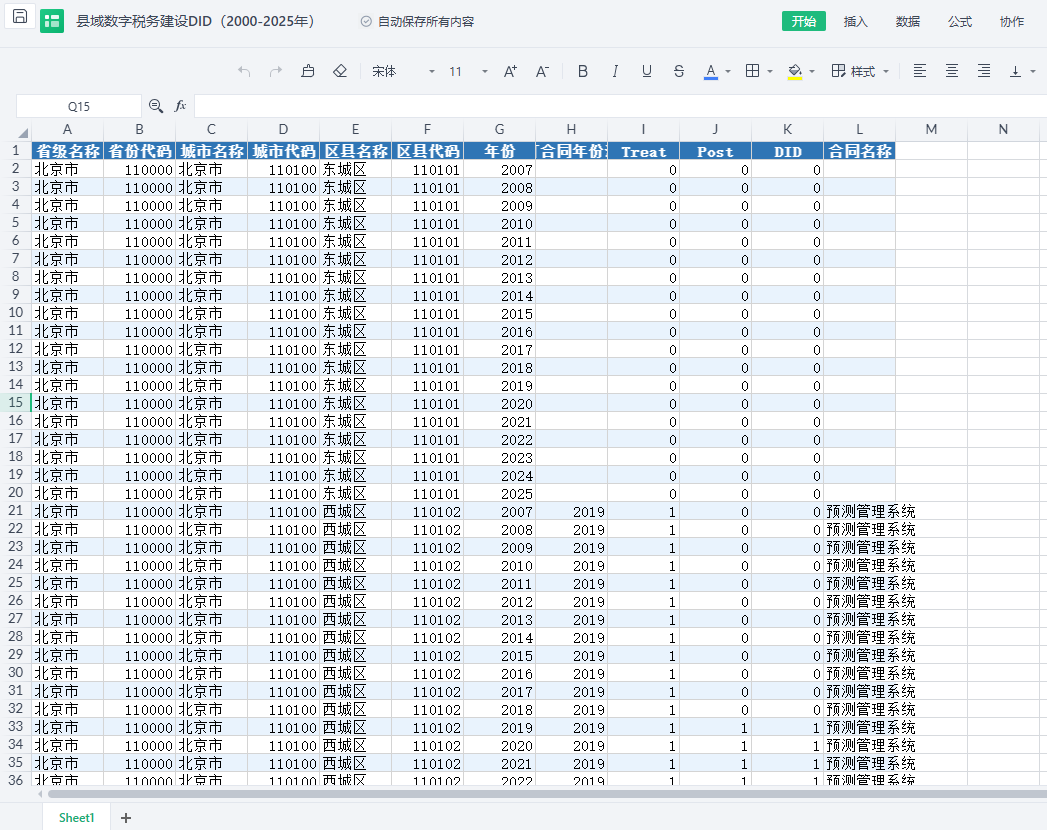The height and width of the screenshot is (830, 1047).
Task: Open the 公式 tab
Action: (960, 21)
